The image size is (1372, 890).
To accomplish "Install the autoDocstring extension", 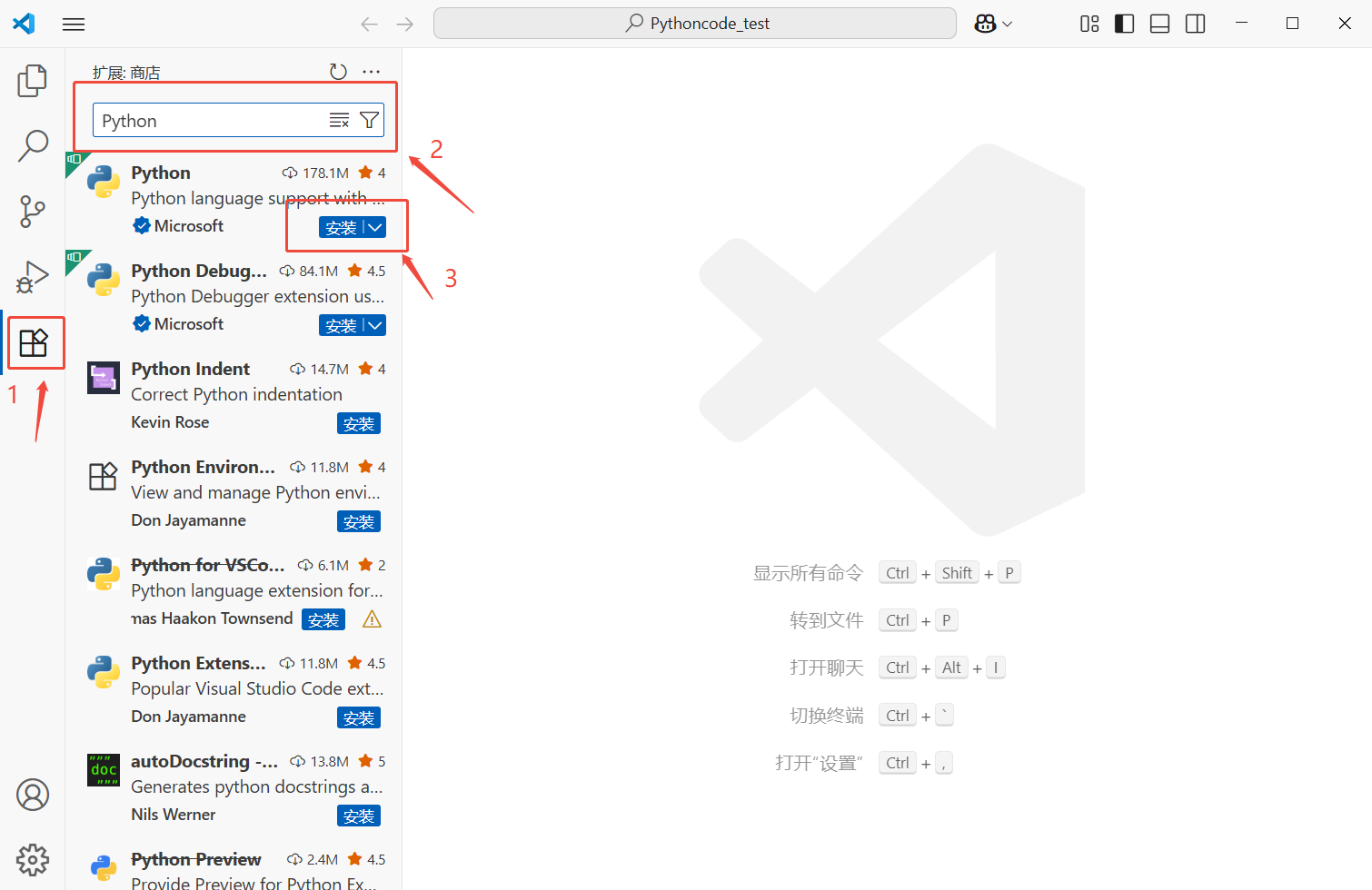I will (x=359, y=816).
